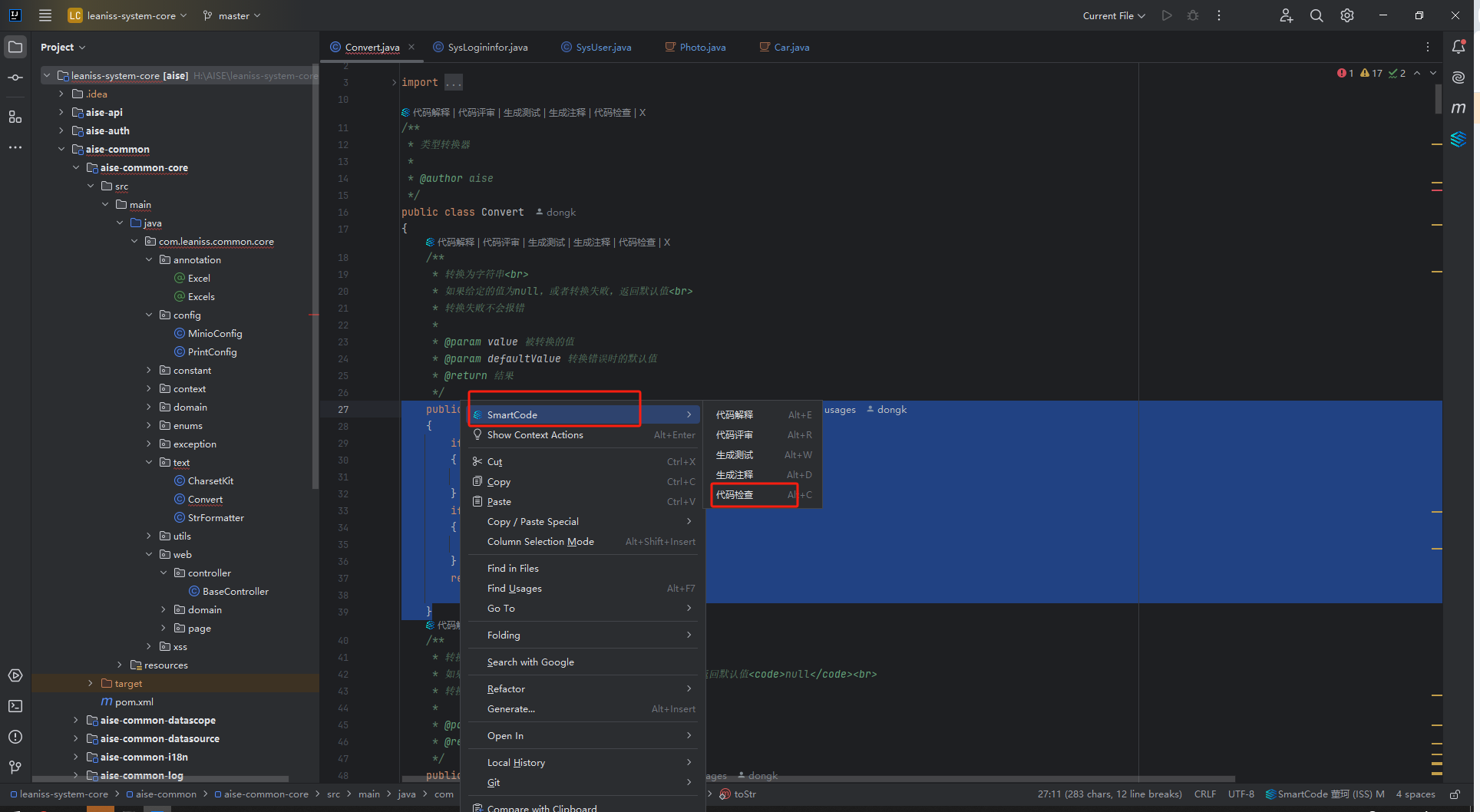Open leaniss-system-core project dropdown

(127, 15)
